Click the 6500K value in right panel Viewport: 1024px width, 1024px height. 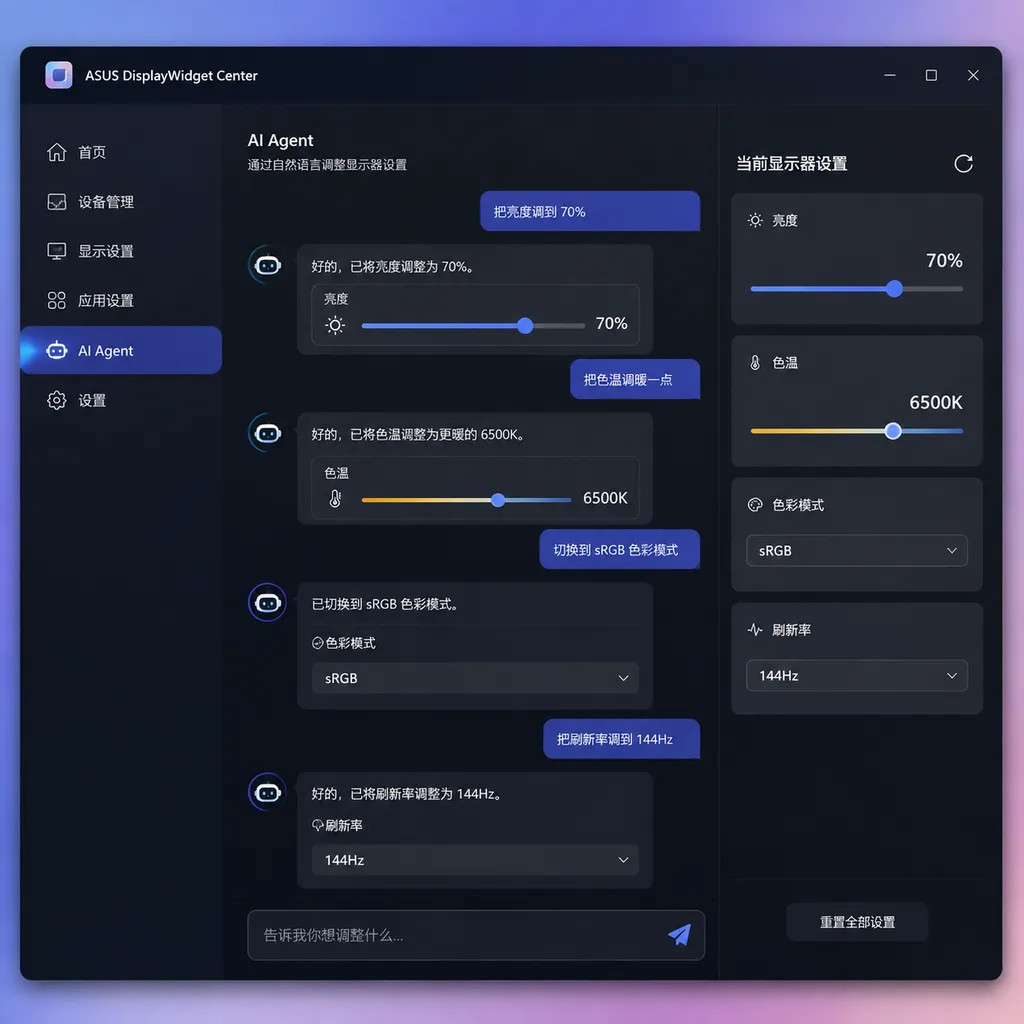(x=935, y=402)
